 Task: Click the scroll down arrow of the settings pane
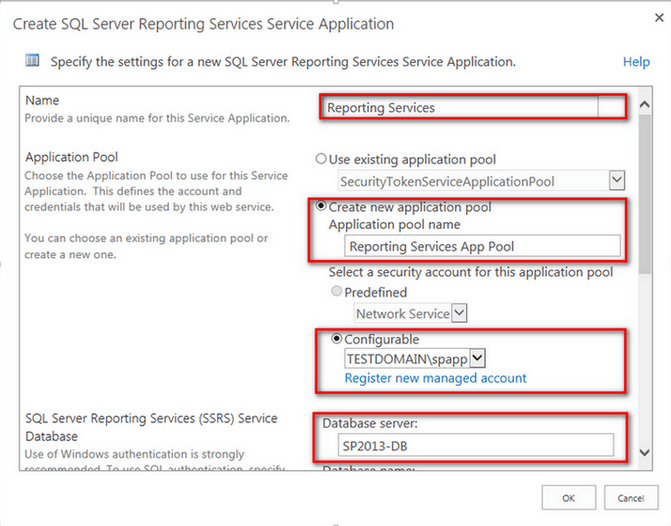click(x=644, y=452)
